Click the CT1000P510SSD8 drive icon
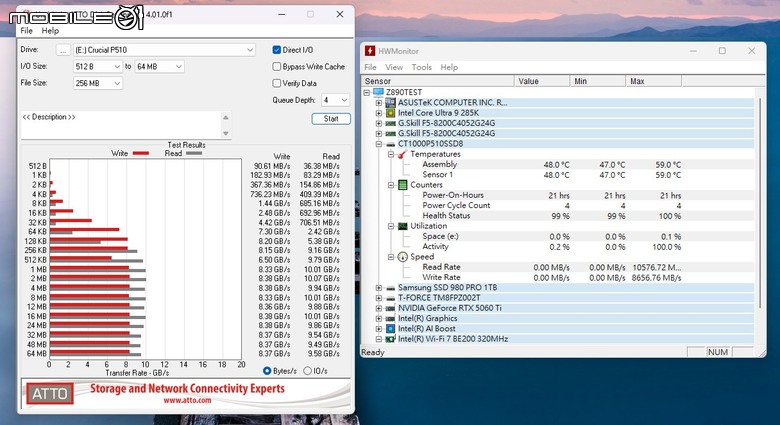Image resolution: width=780 pixels, height=425 pixels. [390, 144]
